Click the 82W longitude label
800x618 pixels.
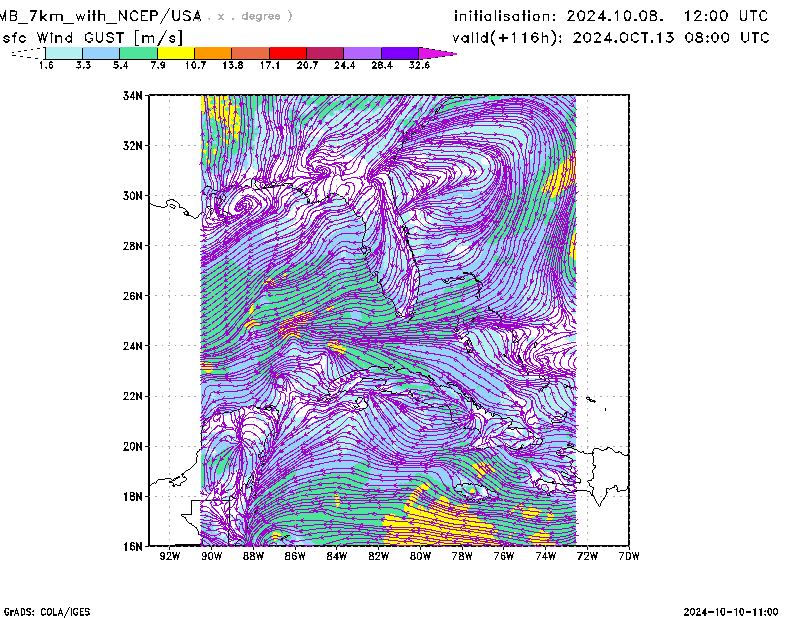click(x=379, y=556)
